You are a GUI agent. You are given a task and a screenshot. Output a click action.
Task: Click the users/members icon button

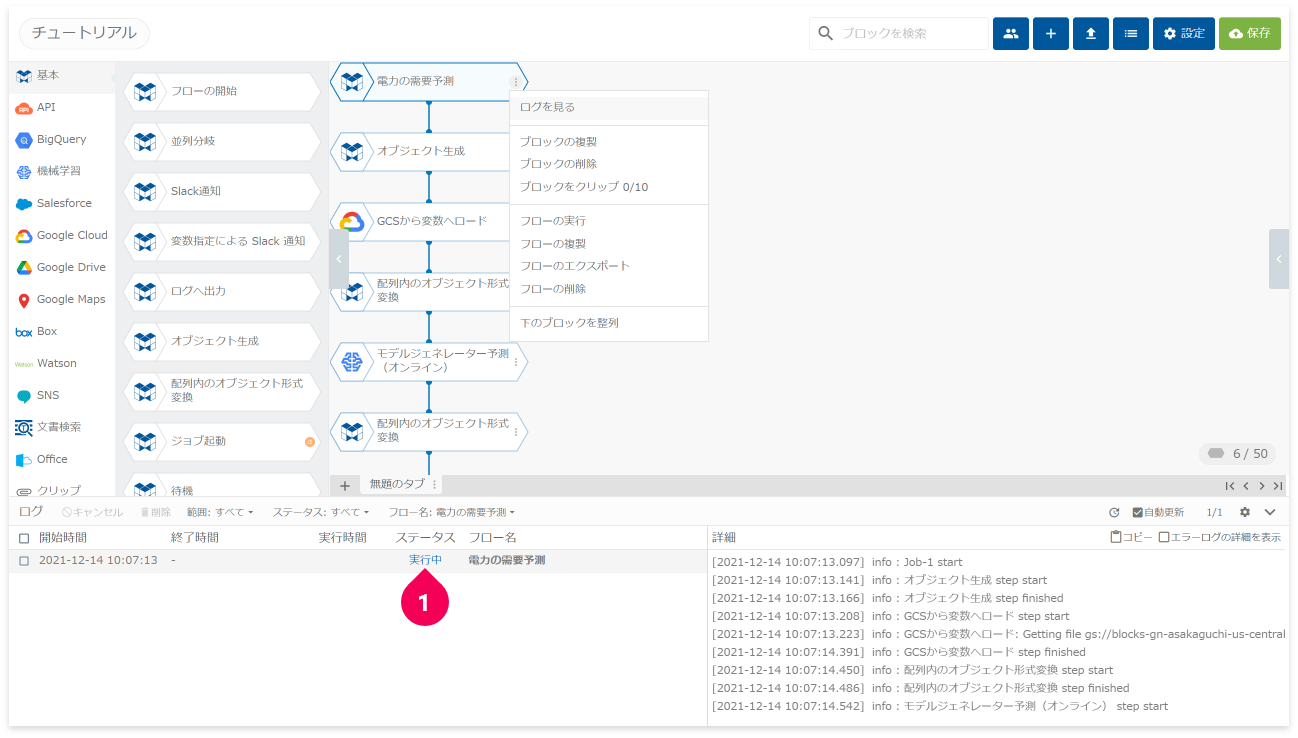(x=1010, y=33)
